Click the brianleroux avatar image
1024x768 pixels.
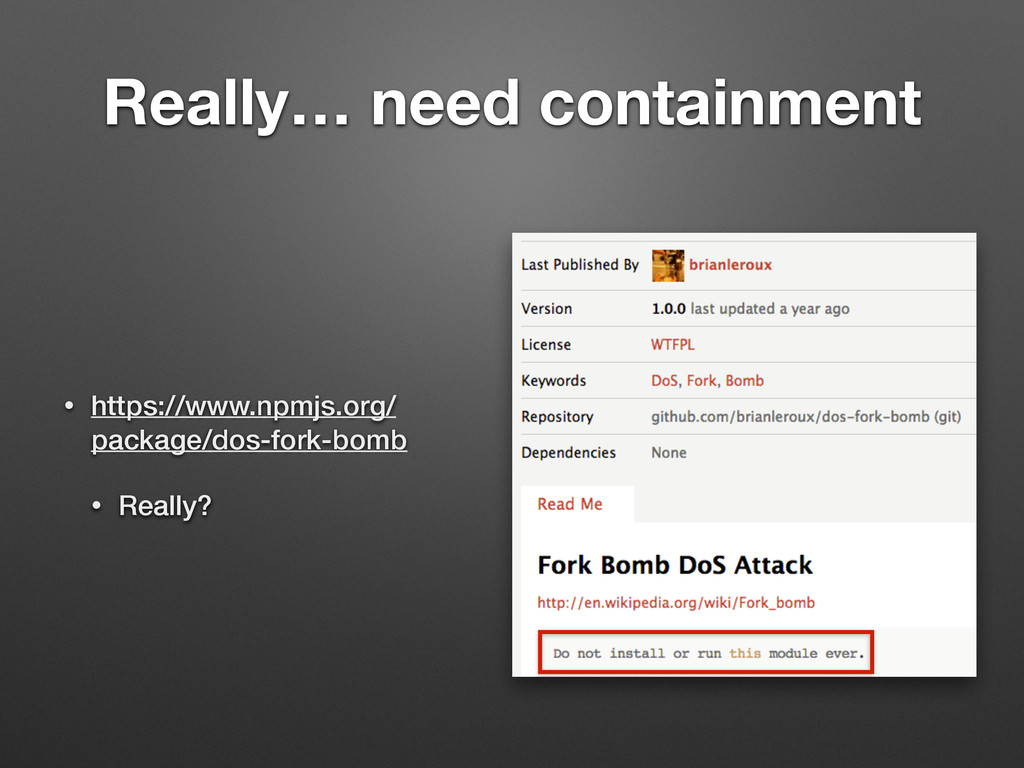pos(667,265)
